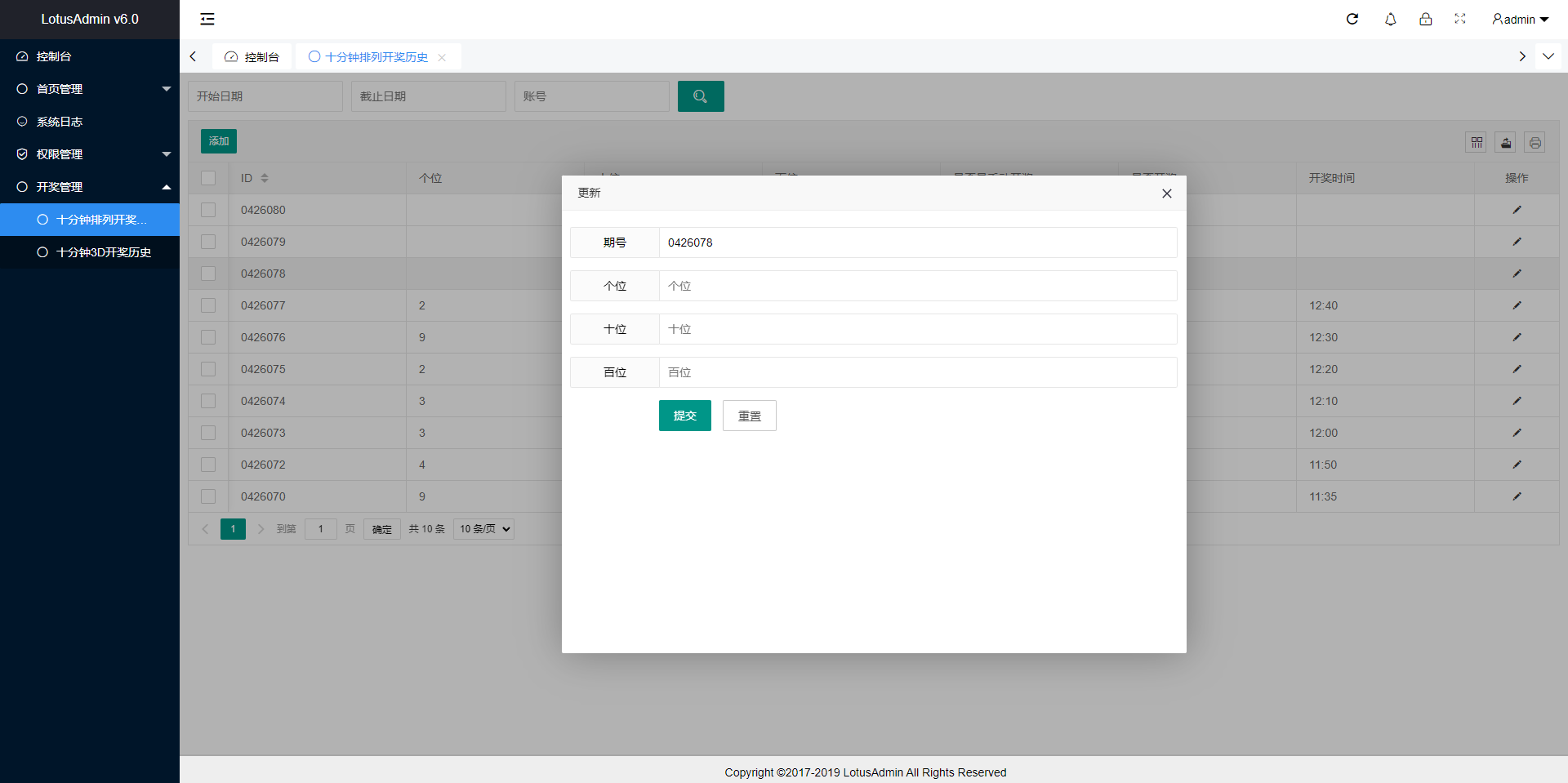Open 十分钟3D开奖历史 in sidebar
This screenshot has width=1568, height=783.
[103, 252]
